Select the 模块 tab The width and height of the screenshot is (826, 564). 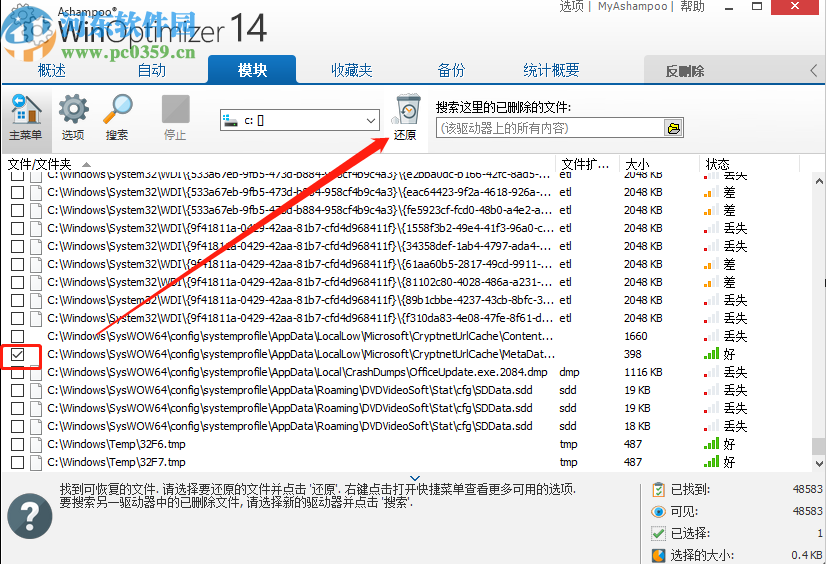(252, 70)
